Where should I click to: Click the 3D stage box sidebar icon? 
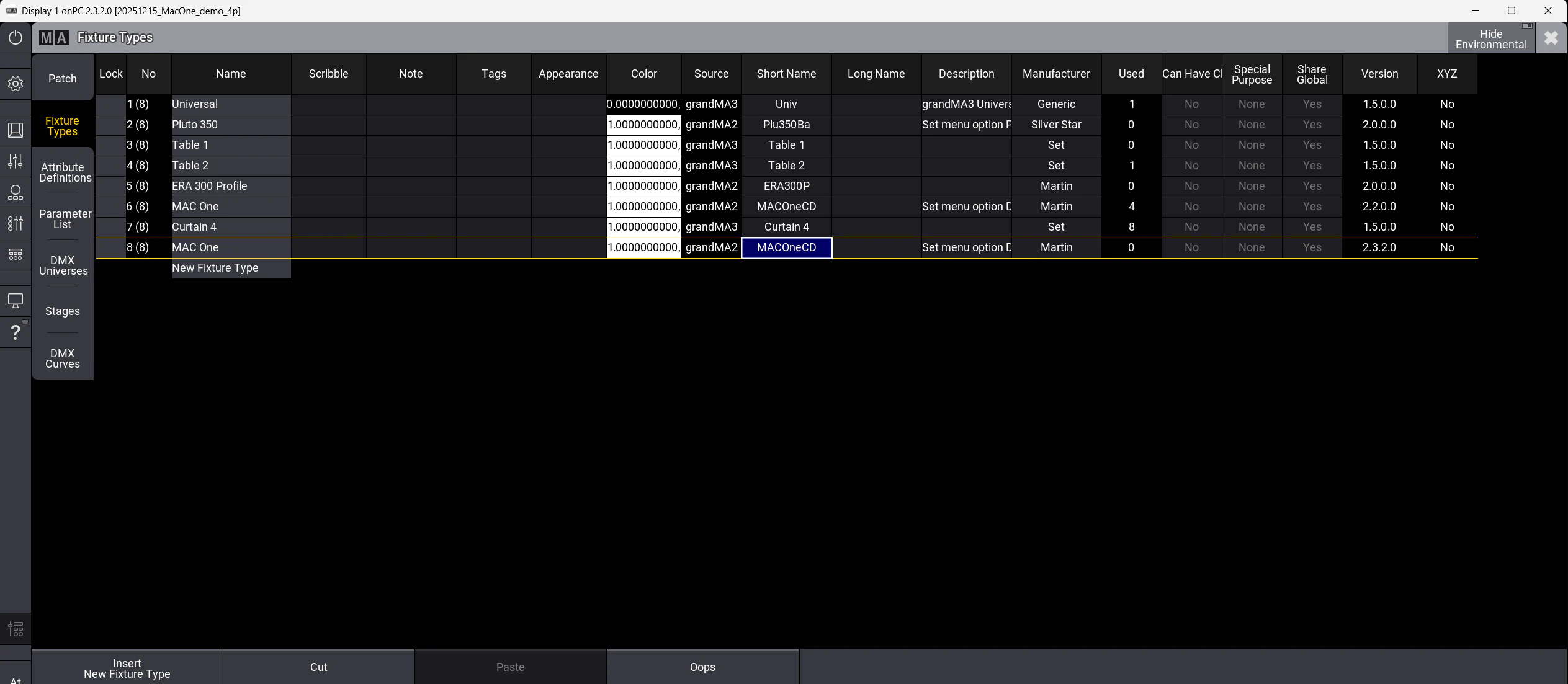(16, 130)
